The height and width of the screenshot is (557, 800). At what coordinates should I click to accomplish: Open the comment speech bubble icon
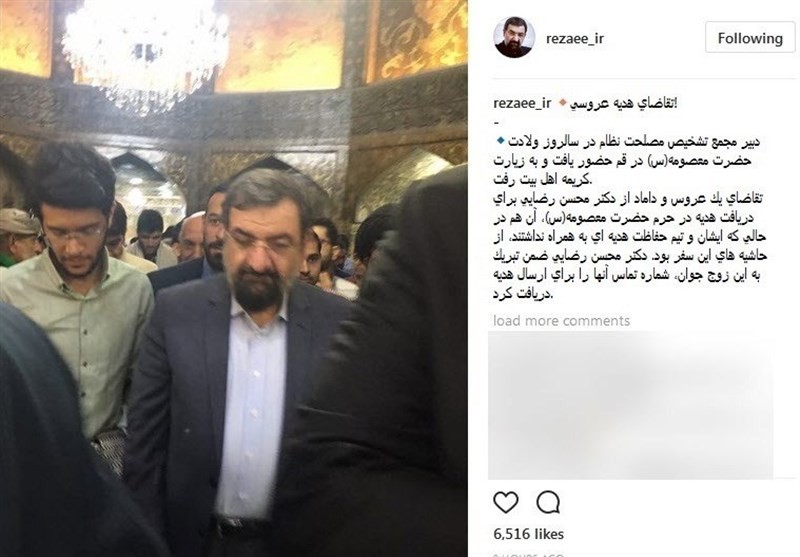548,502
